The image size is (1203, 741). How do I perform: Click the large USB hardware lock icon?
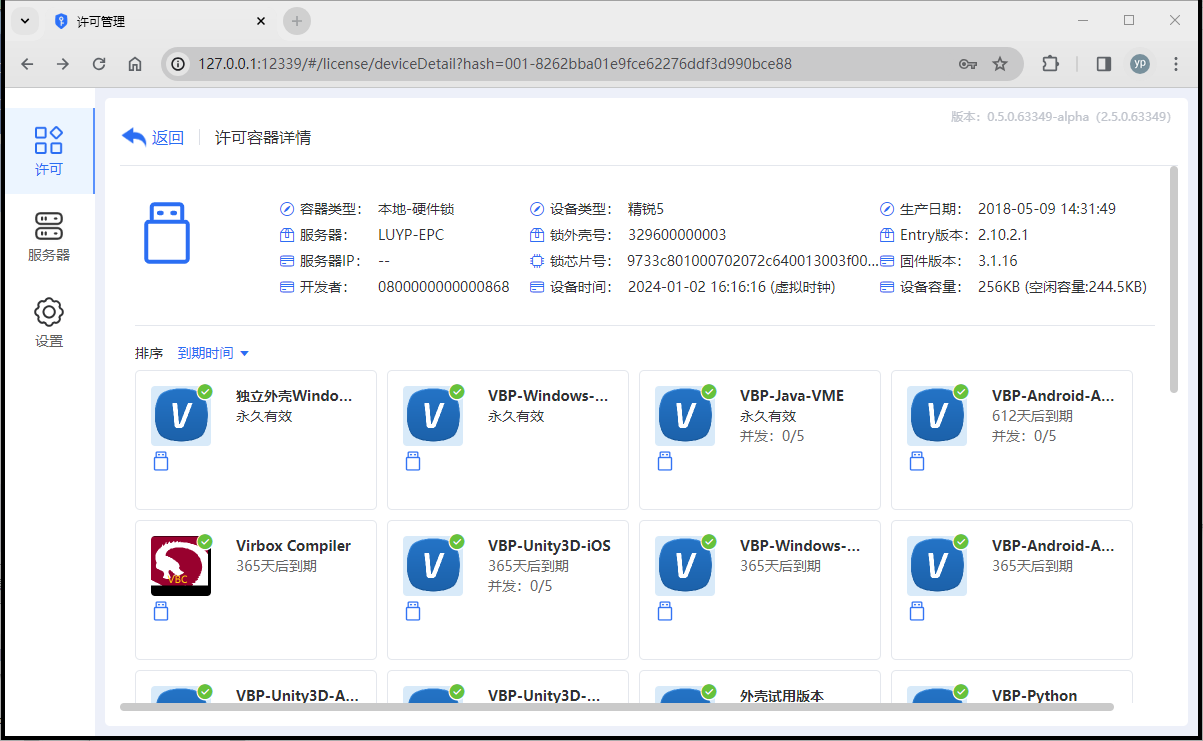pos(167,232)
